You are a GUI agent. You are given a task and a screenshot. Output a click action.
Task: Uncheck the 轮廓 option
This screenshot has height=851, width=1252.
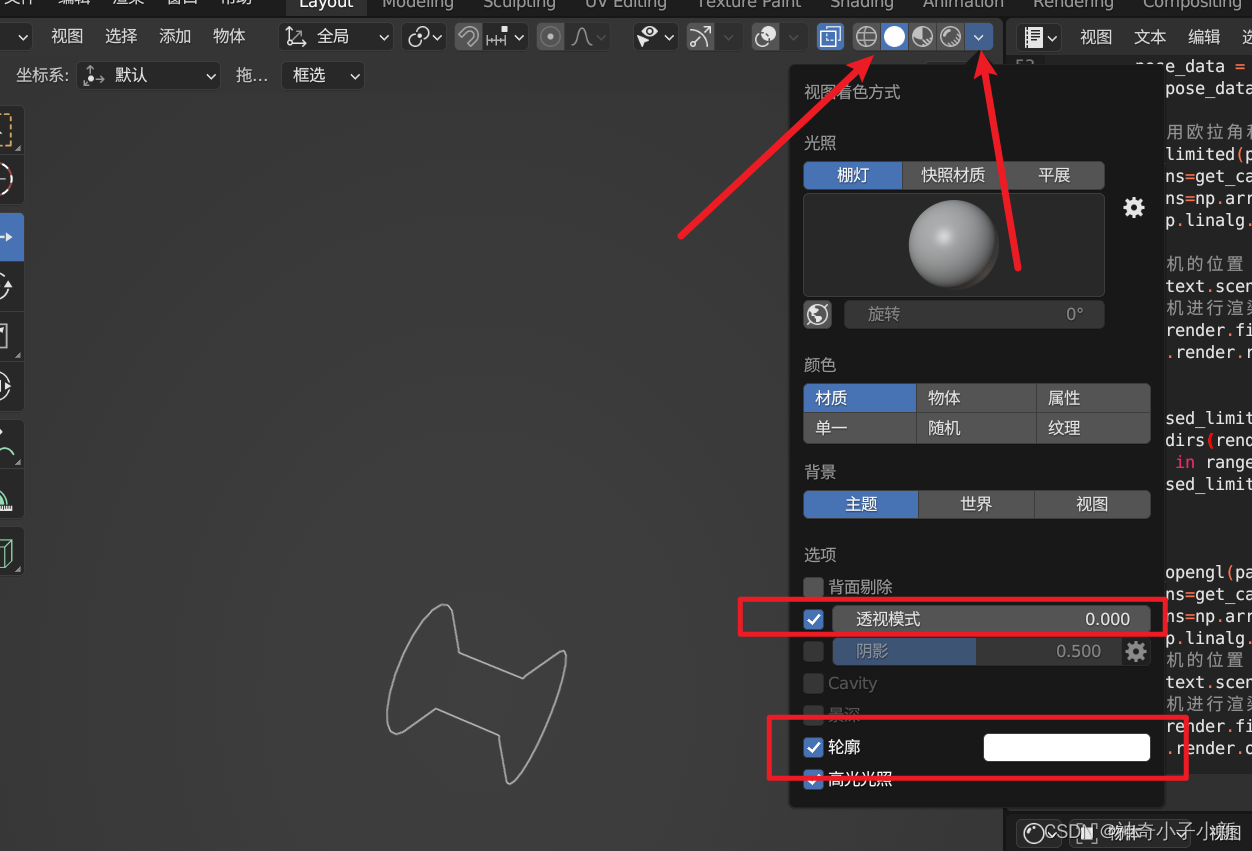812,747
